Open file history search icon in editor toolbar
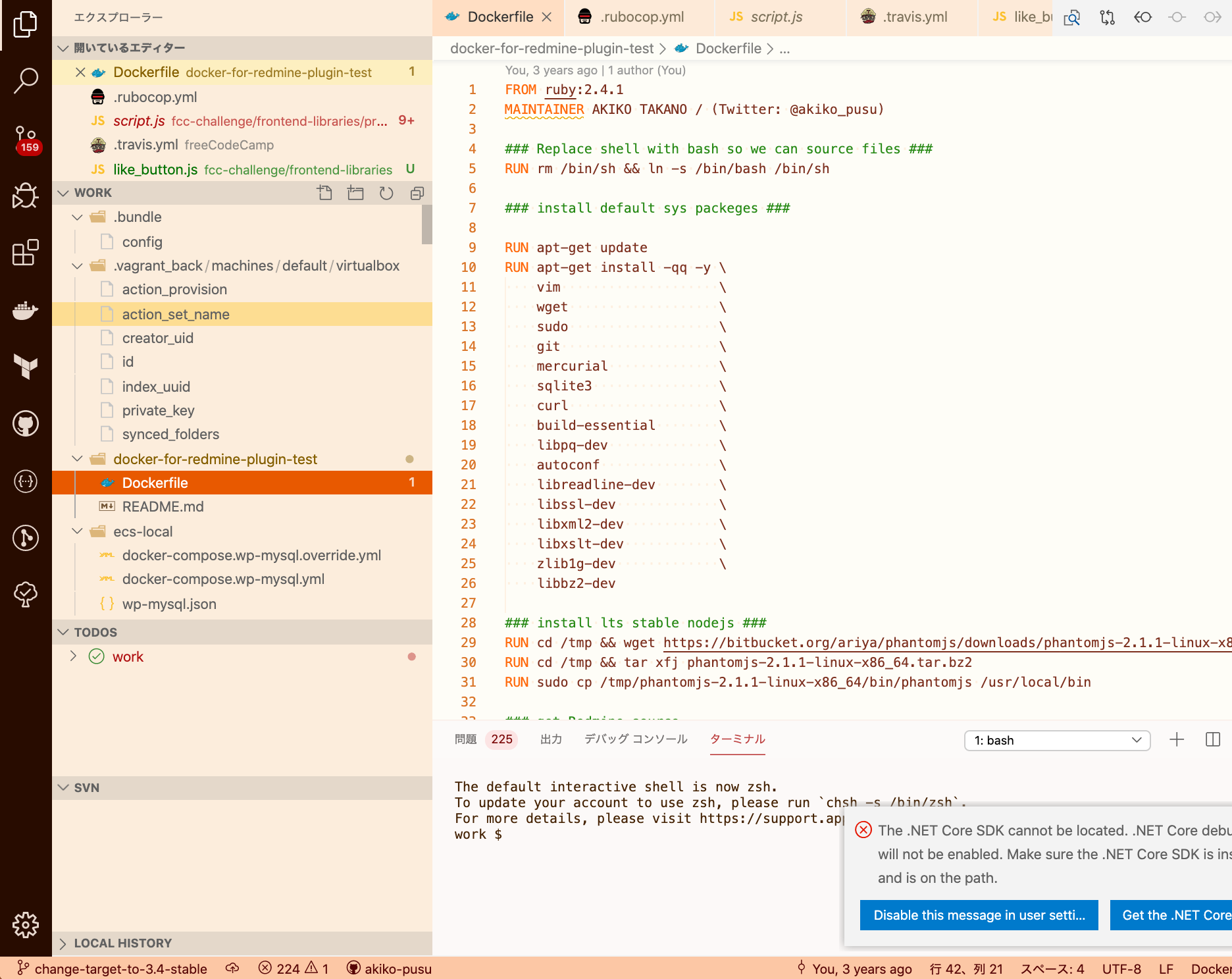Image resolution: width=1232 pixels, height=979 pixels. (1072, 17)
